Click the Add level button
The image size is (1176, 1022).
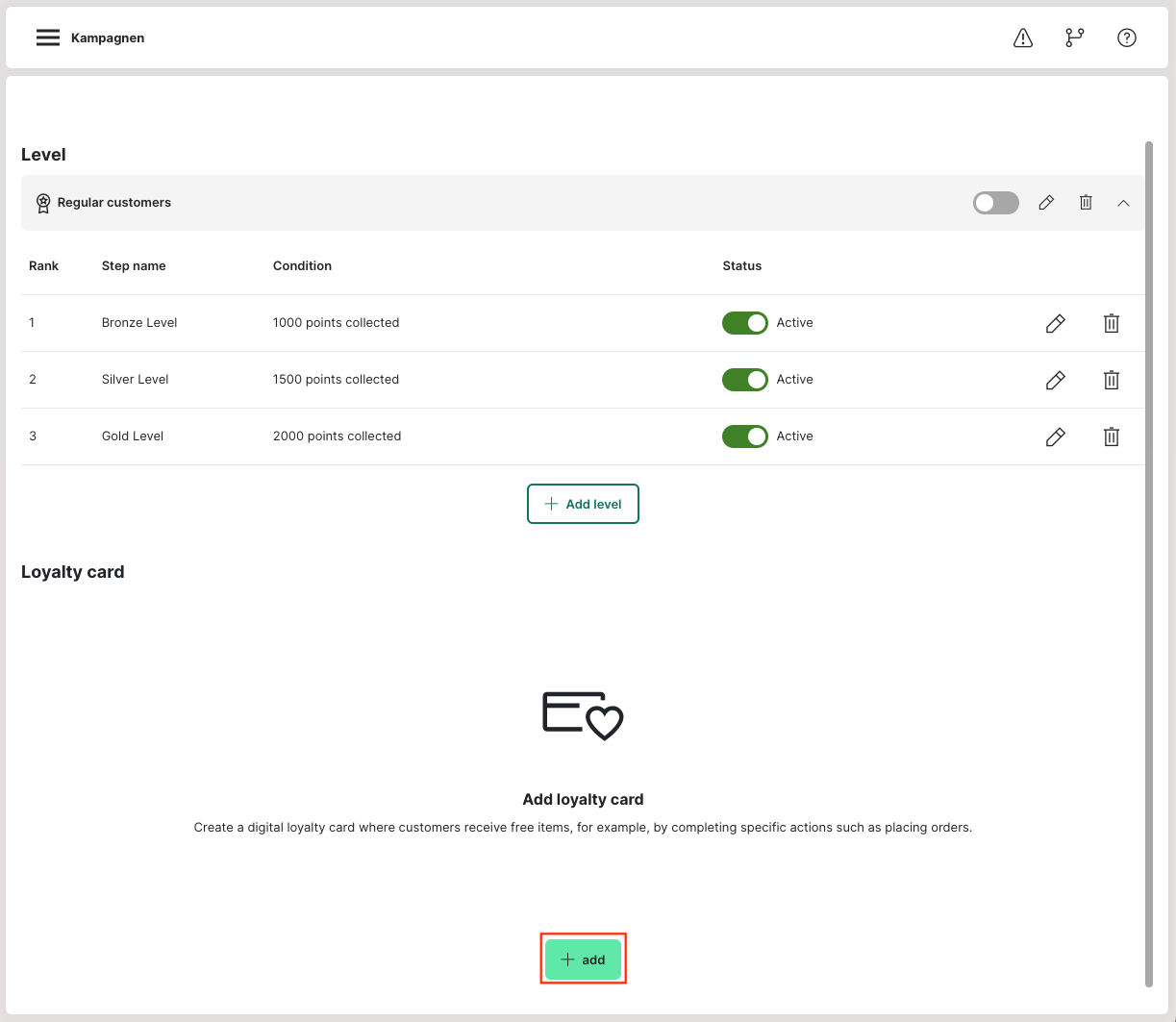click(583, 504)
